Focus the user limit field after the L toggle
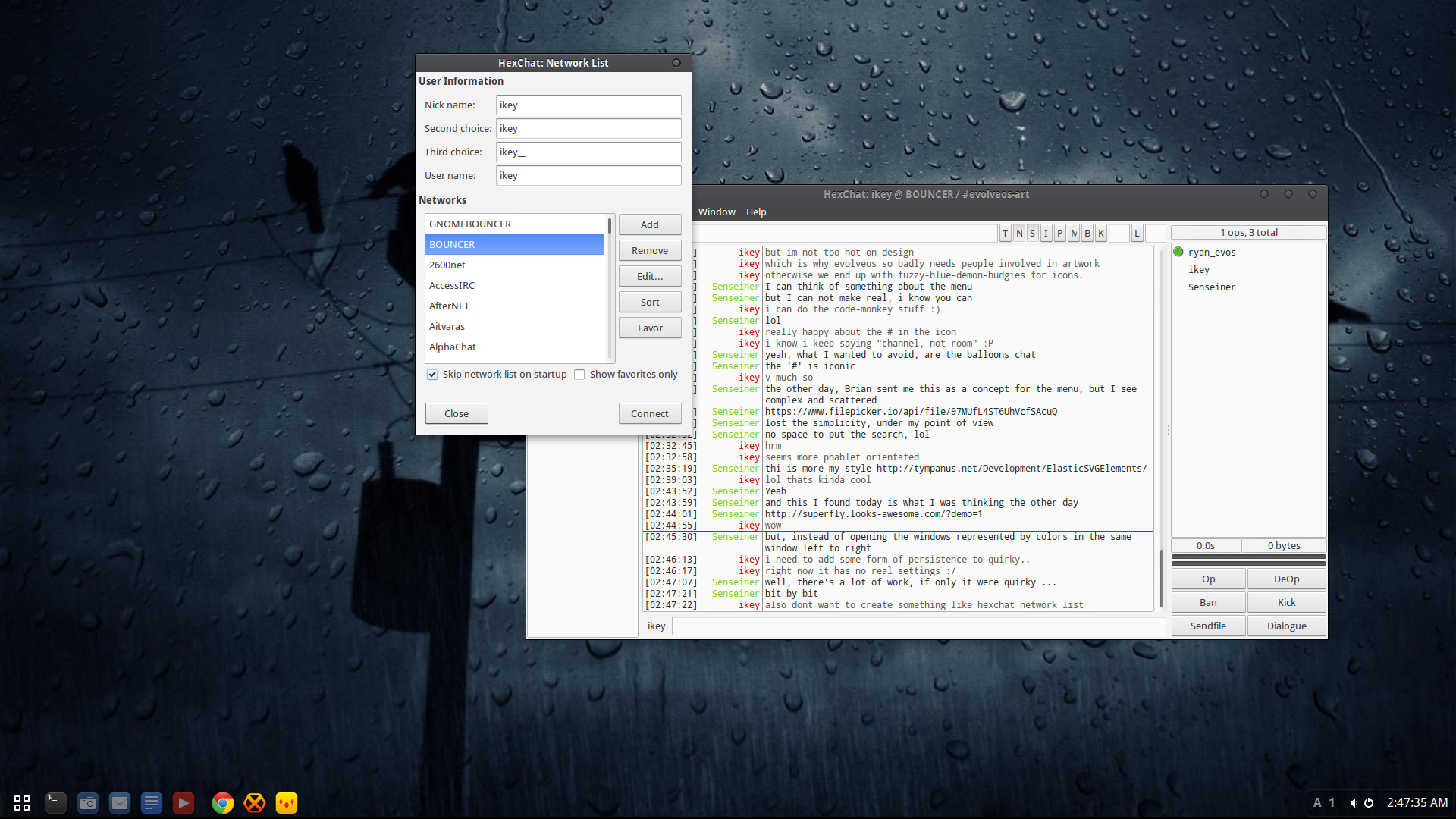 1155,233
